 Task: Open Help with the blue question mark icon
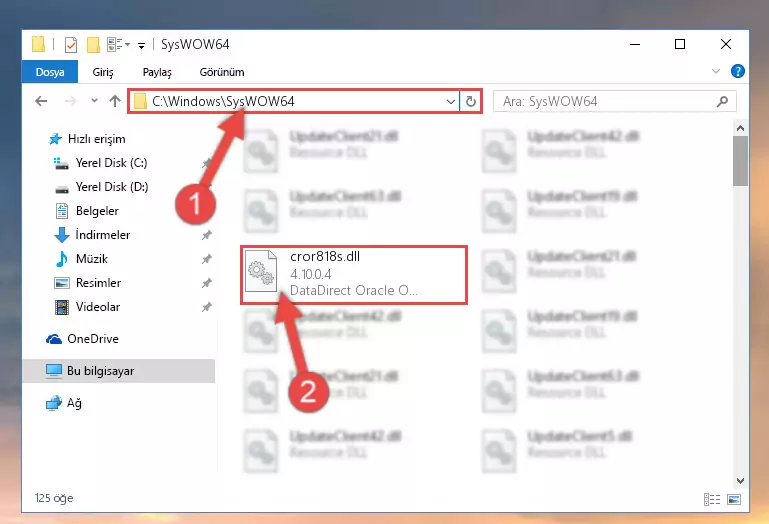pyautogui.click(x=738, y=72)
